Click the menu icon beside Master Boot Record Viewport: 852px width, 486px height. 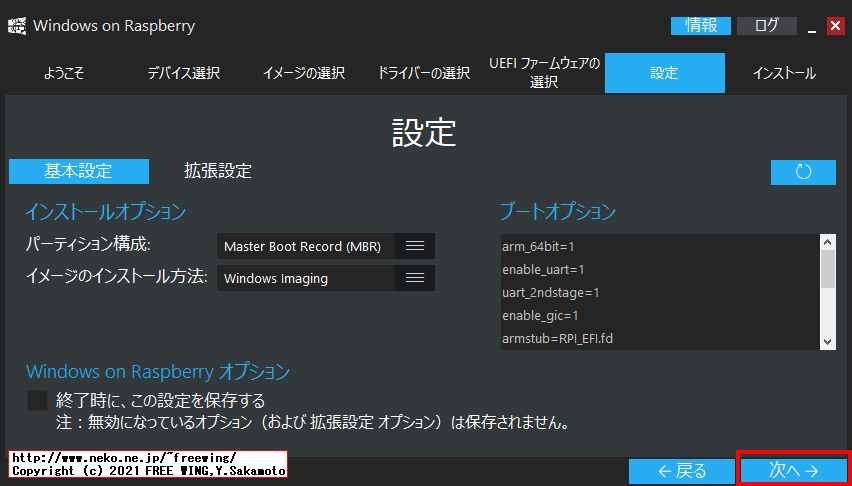click(x=415, y=246)
